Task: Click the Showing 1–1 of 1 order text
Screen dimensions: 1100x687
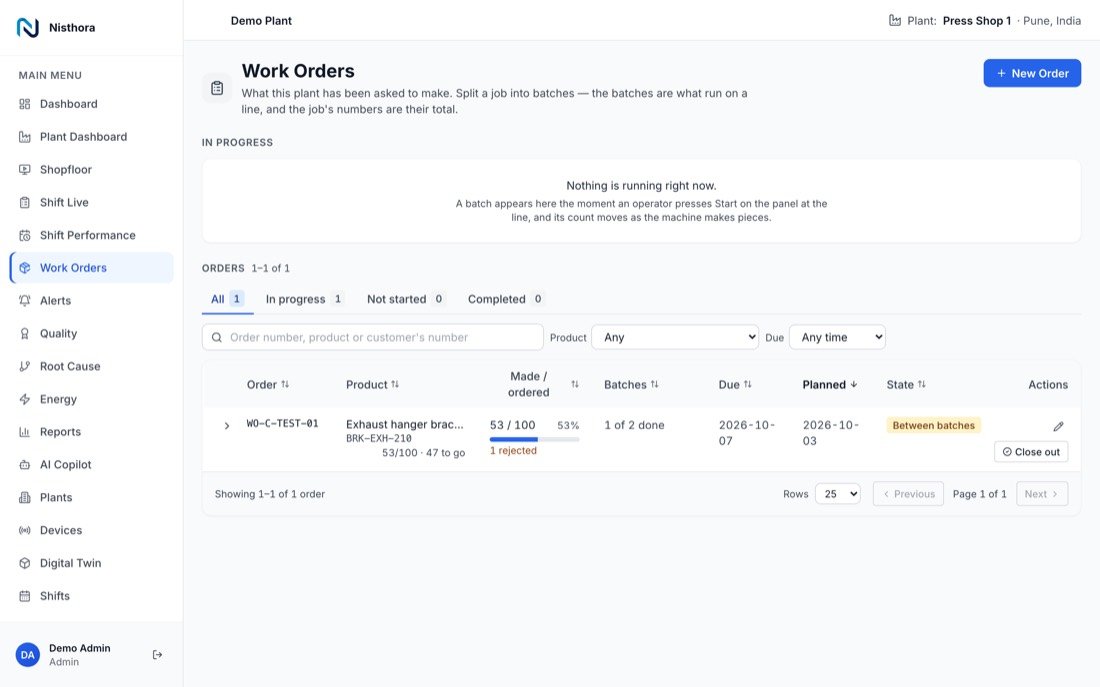Action: [269, 494]
